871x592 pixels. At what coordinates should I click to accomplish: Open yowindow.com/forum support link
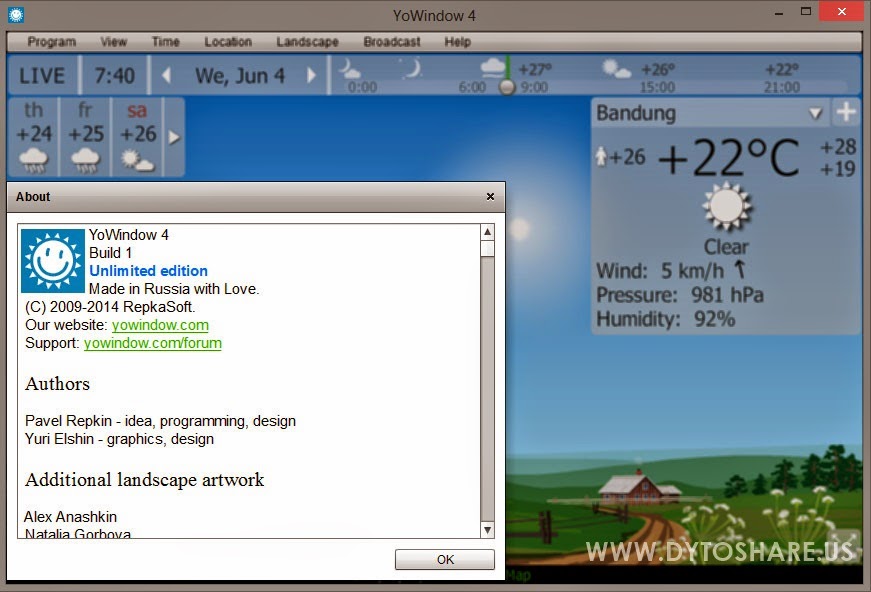pyautogui.click(x=153, y=343)
